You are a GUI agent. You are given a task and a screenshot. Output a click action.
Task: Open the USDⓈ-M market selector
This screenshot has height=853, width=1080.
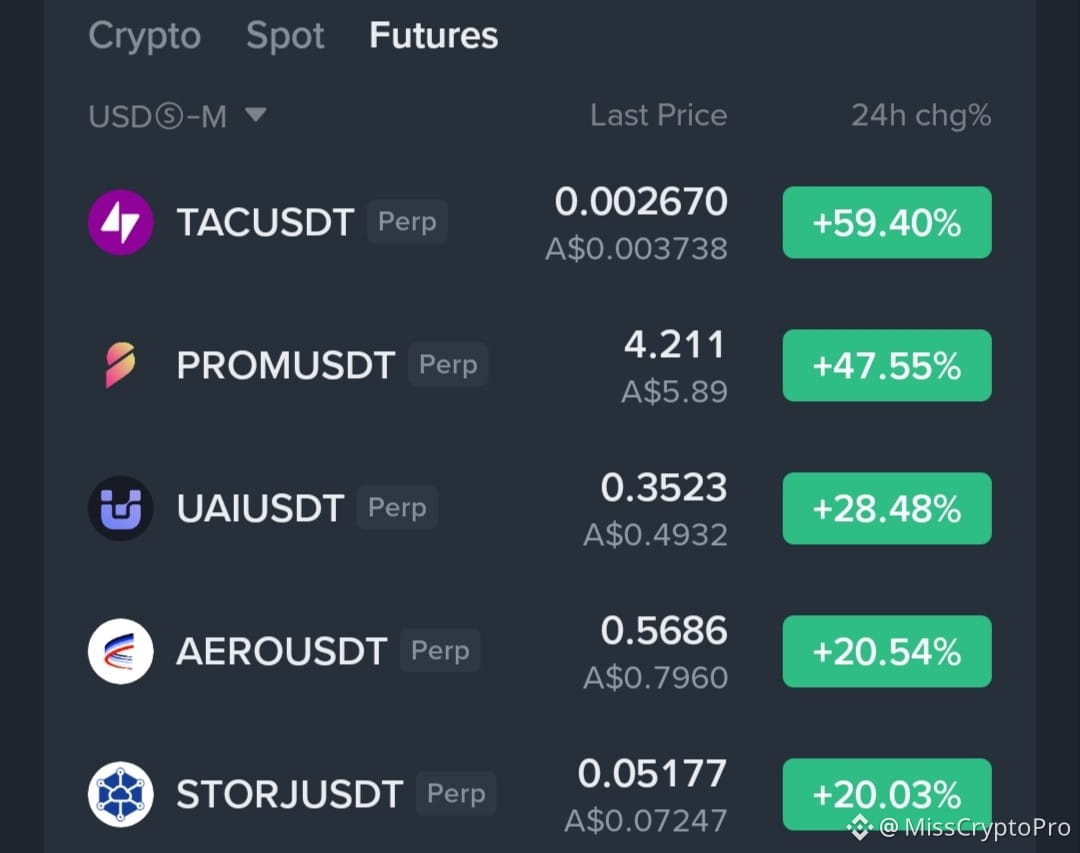tap(178, 116)
